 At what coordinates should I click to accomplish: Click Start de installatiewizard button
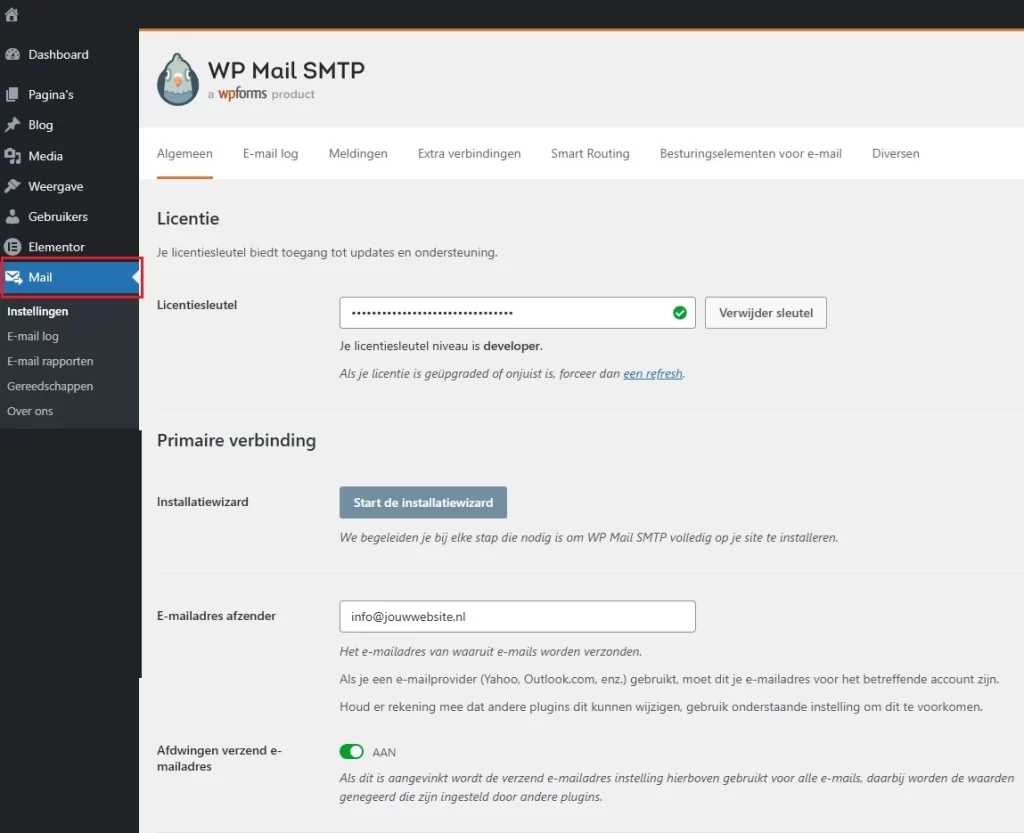click(x=423, y=503)
